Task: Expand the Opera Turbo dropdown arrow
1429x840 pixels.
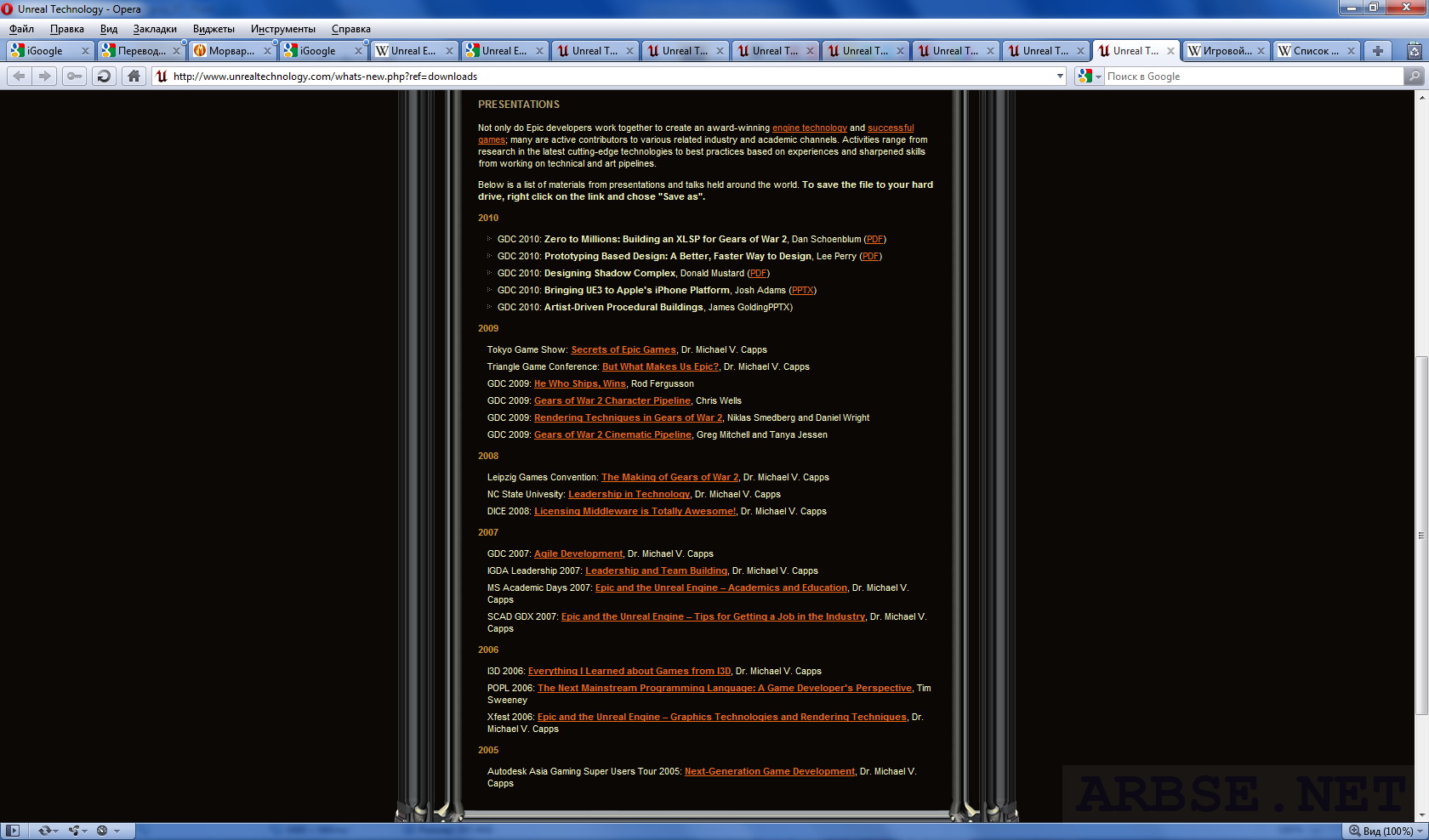Action: (117, 831)
